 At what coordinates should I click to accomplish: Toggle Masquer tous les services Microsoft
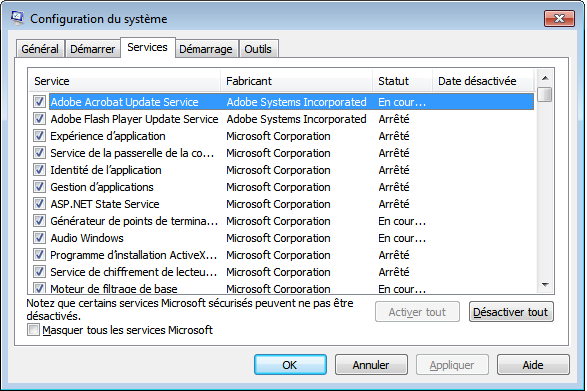pos(33,330)
